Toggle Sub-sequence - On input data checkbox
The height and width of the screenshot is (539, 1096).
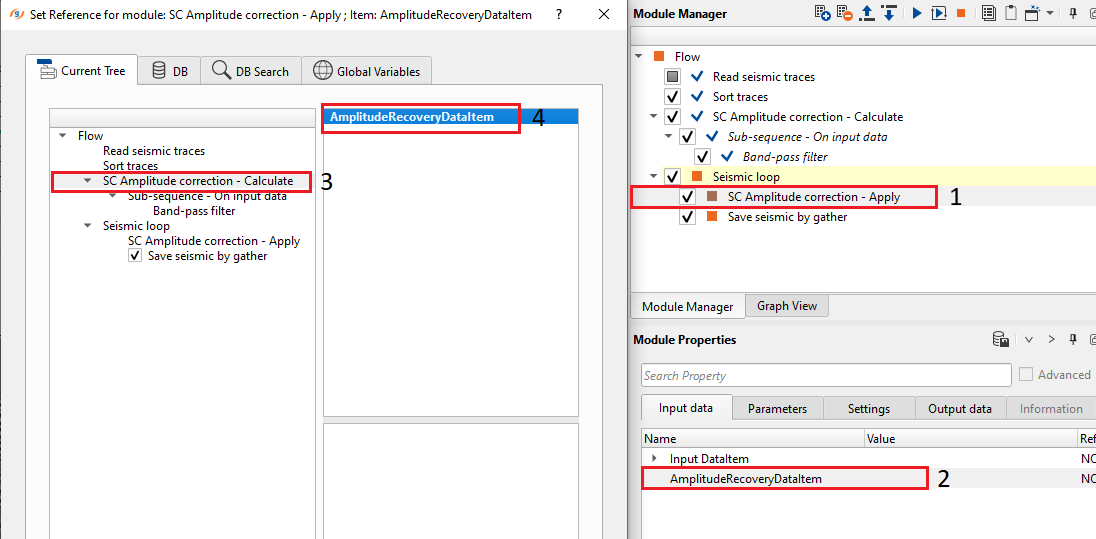(x=688, y=136)
